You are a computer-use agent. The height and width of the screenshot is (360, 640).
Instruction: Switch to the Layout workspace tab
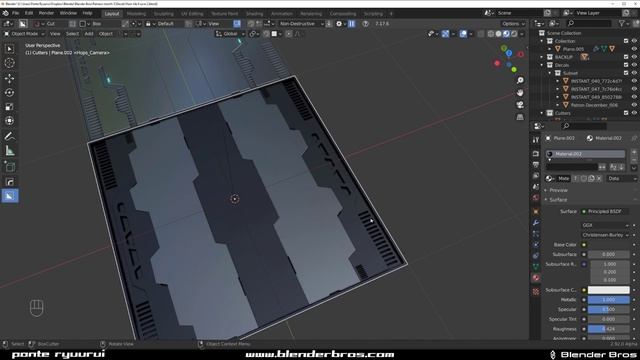click(112, 13)
